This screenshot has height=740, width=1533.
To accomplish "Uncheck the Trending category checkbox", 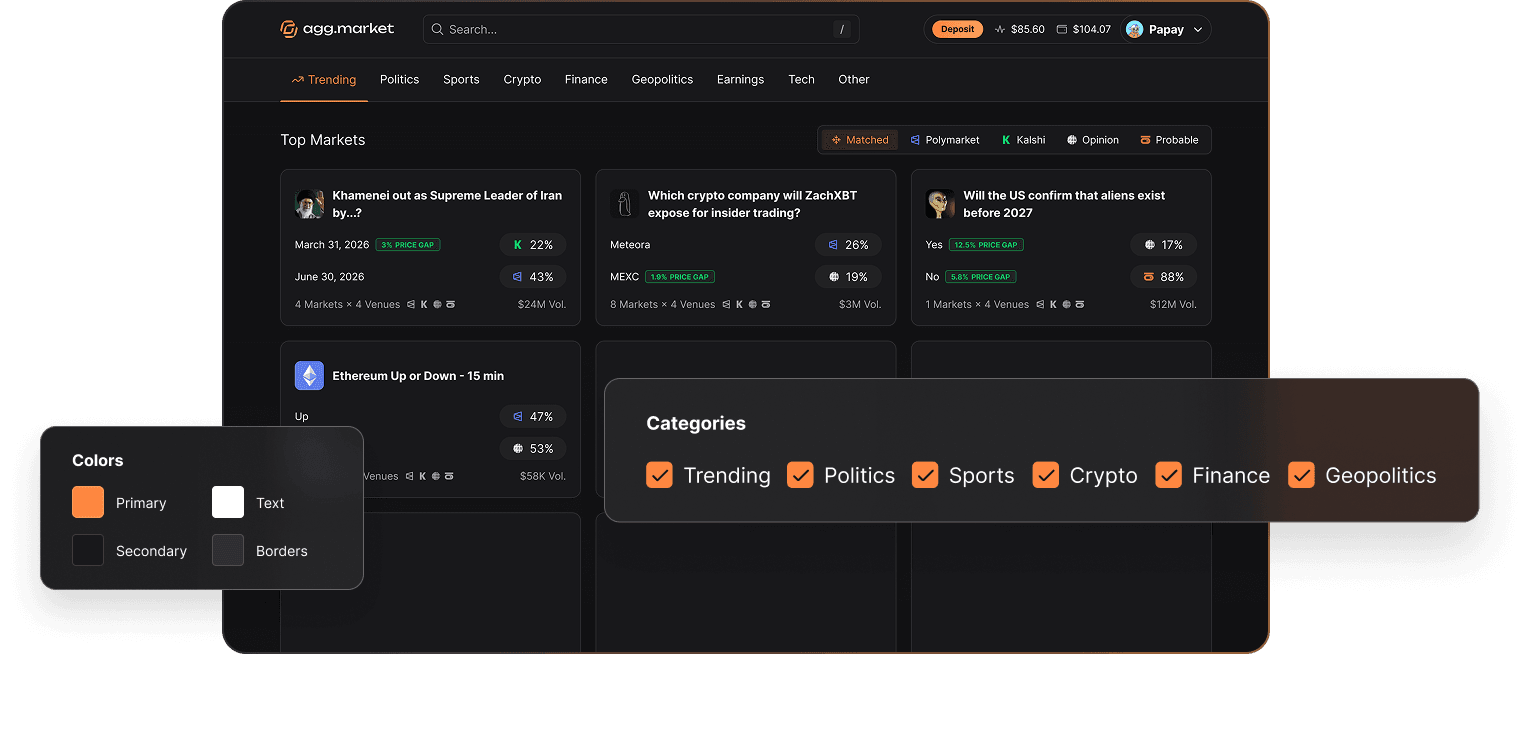I will 659,475.
